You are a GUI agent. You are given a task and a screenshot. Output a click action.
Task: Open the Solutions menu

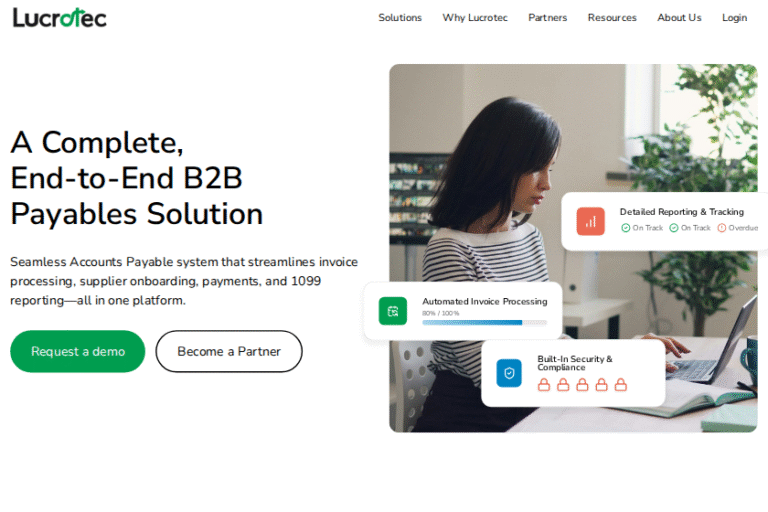tap(400, 18)
